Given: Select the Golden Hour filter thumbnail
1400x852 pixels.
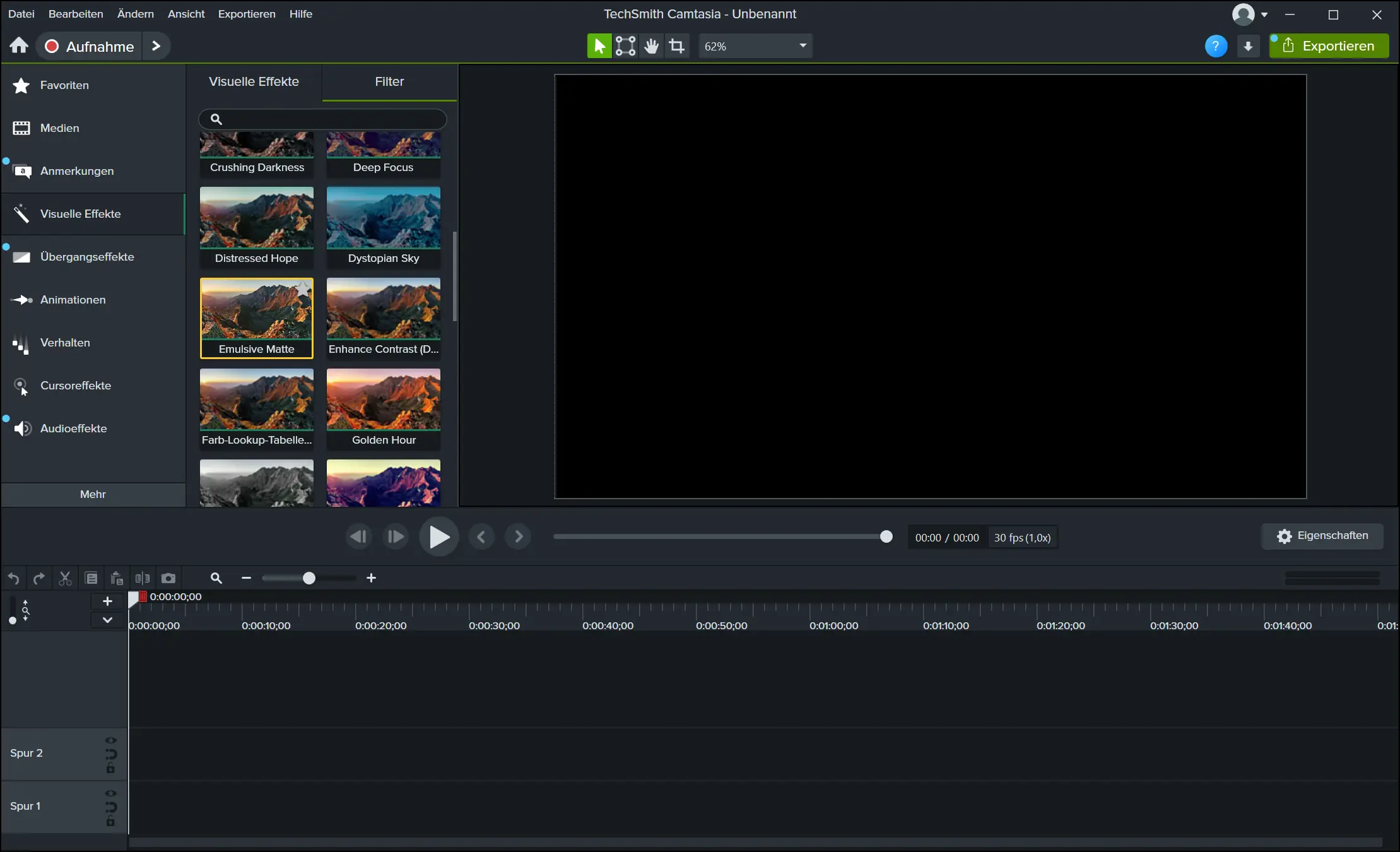Looking at the screenshot, I should coord(384,401).
